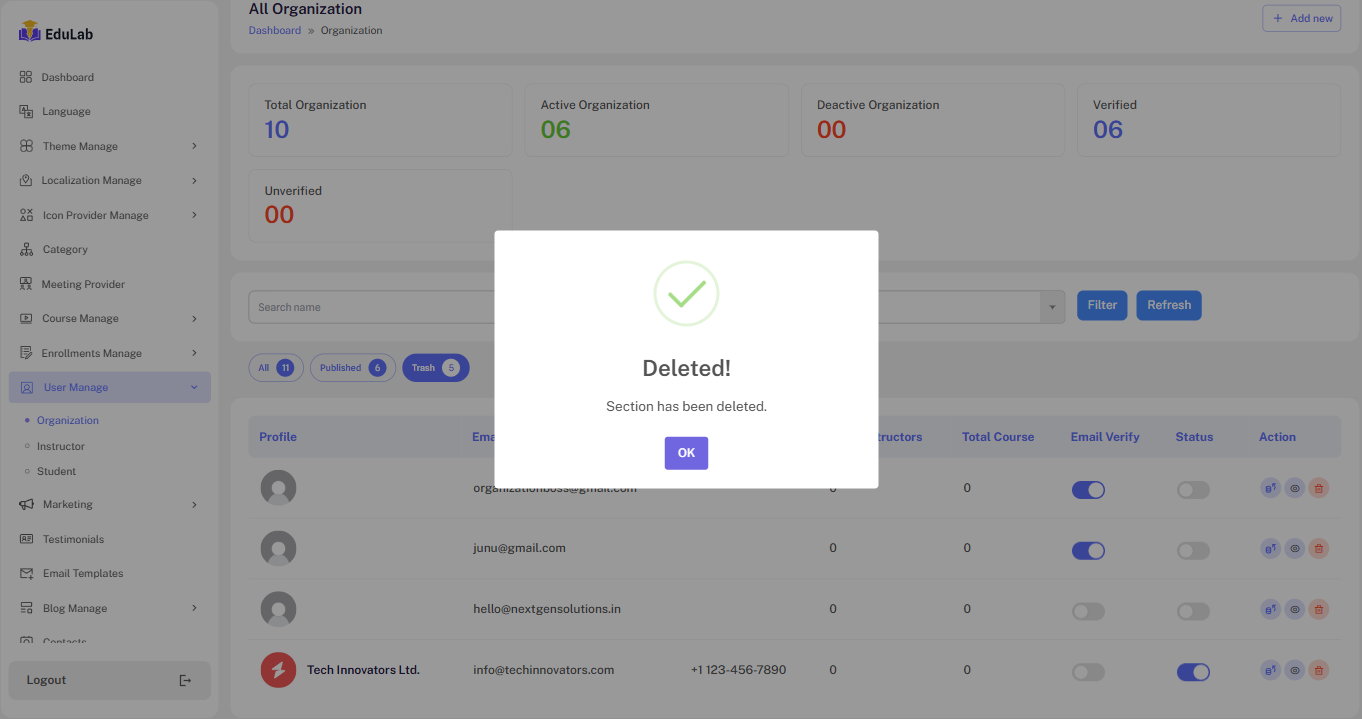This screenshot has height=719, width=1362.
Task: Click the red trash icon for hello@nextgensolutions.in
Action: [1319, 610]
